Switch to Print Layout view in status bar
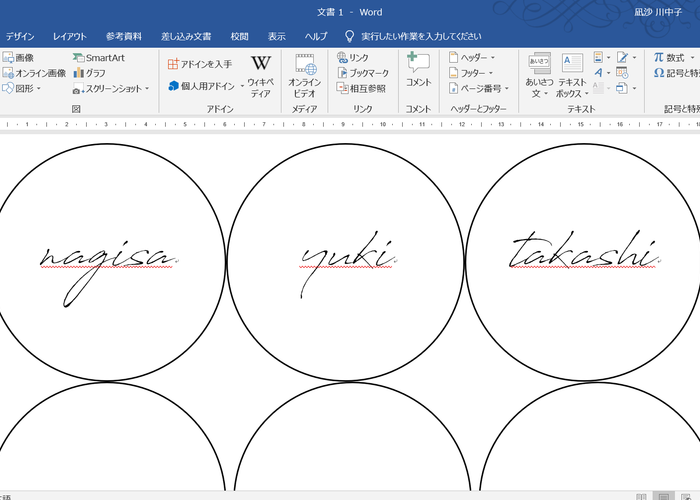 coord(664,496)
